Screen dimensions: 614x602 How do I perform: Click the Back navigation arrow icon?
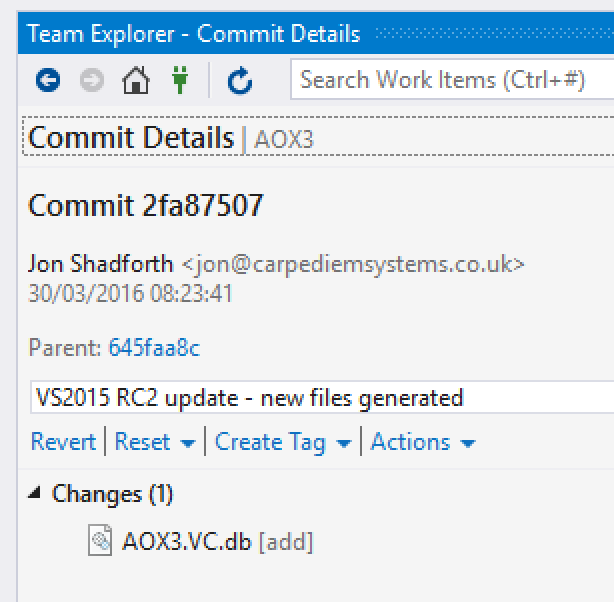(47, 81)
